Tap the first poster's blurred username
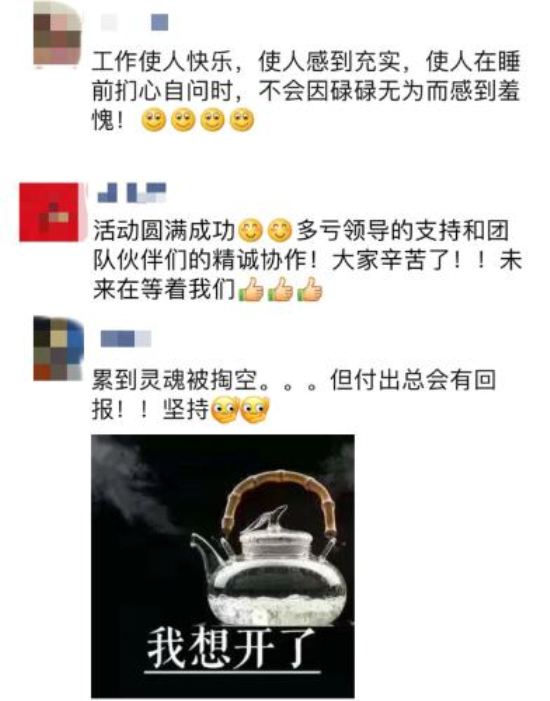 pyautogui.click(x=134, y=22)
